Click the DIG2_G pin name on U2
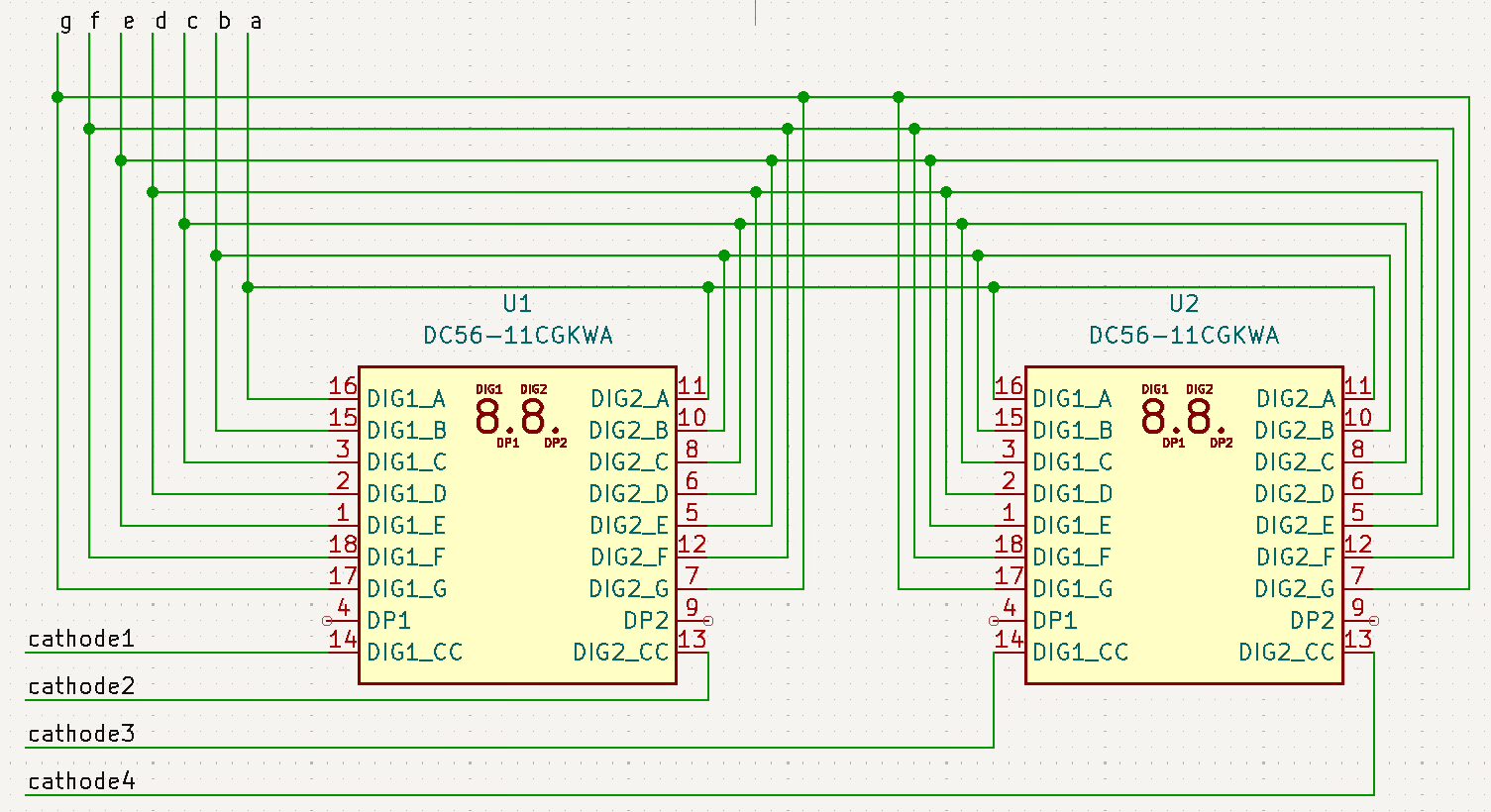This screenshot has height=812, width=1491. [1295, 588]
